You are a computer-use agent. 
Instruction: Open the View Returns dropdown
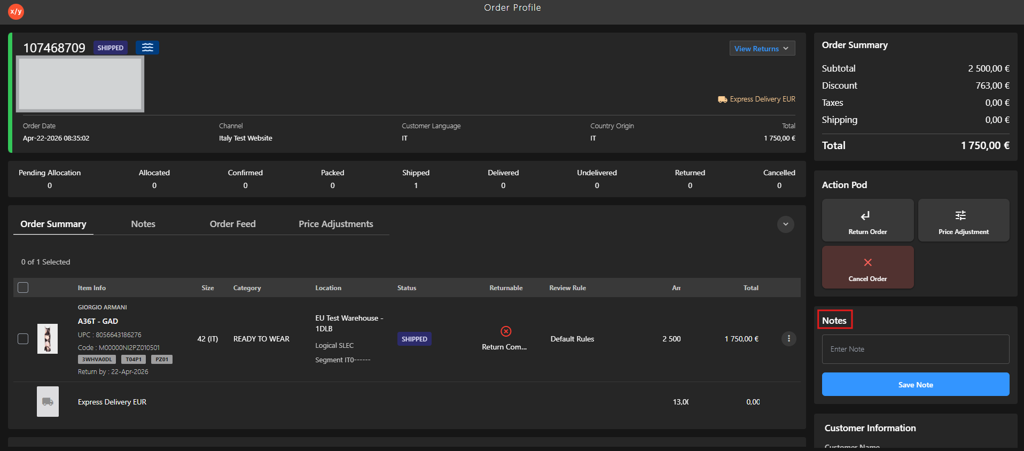[762, 48]
